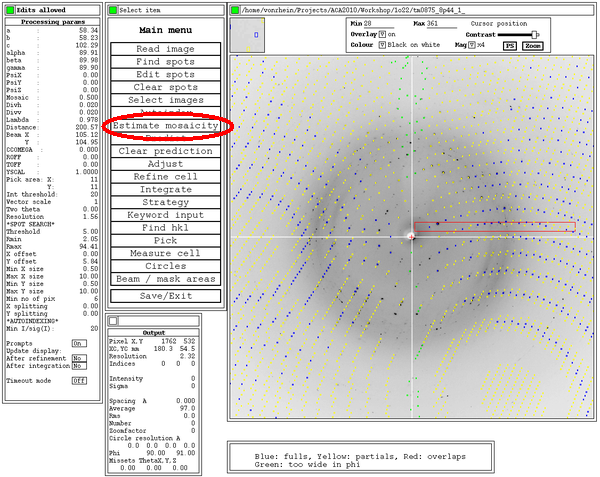Screen dimensions: 600x477
Task: Click the Integrate button
Action: point(165,189)
